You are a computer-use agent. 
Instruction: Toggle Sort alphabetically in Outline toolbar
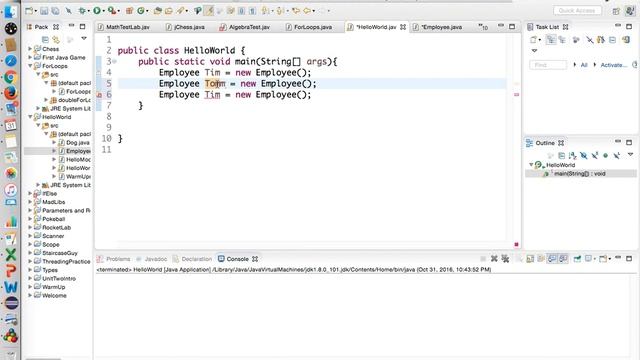pos(573,156)
